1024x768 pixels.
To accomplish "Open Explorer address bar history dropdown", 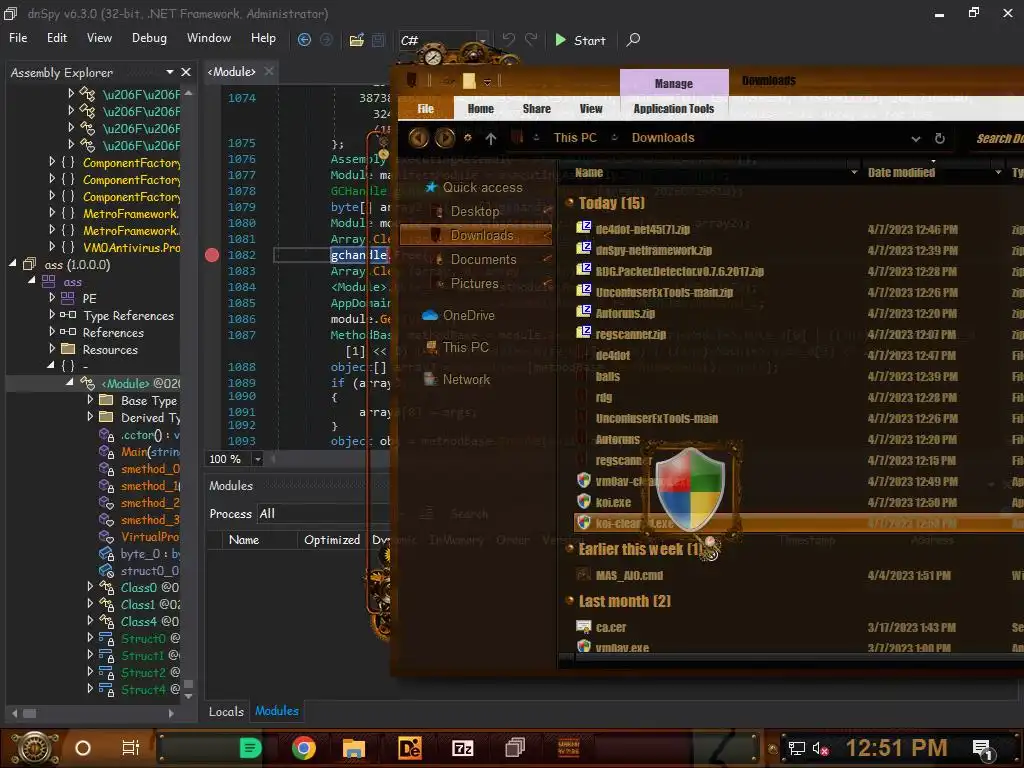I will (x=916, y=138).
